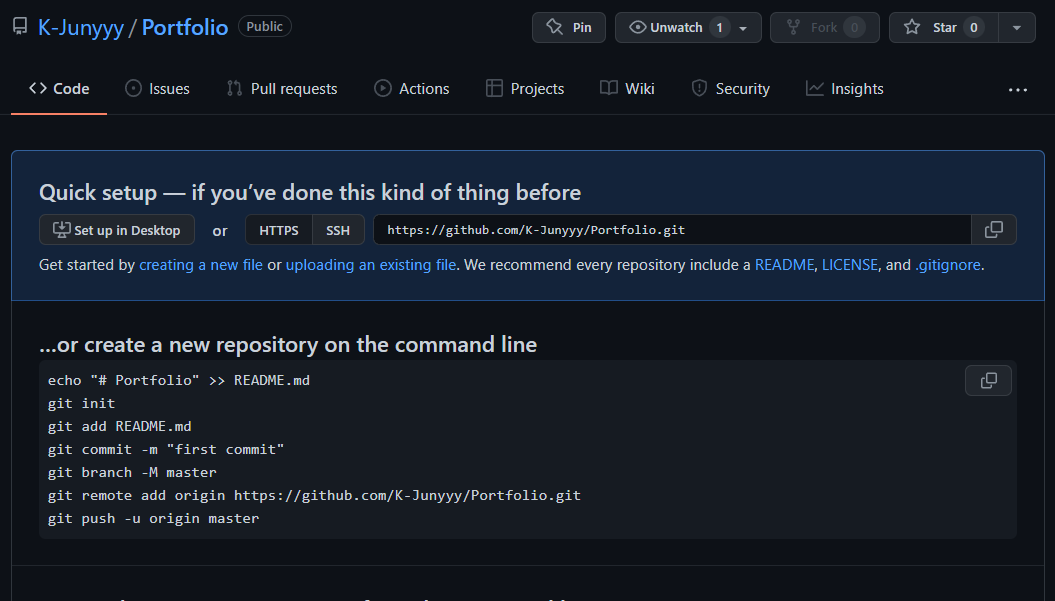Screen dimensions: 1055x601
Task: Star the Portfolio repository
Action: (x=943, y=28)
